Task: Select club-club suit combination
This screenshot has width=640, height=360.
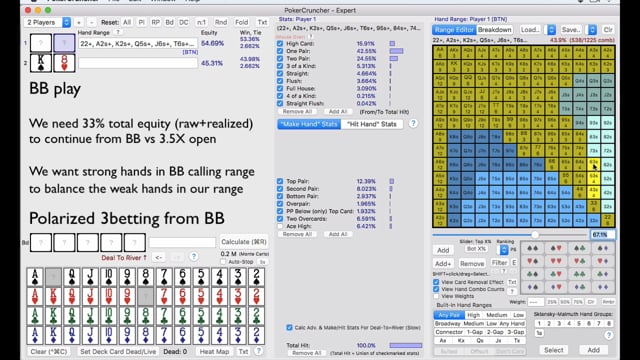Action: 579,274
